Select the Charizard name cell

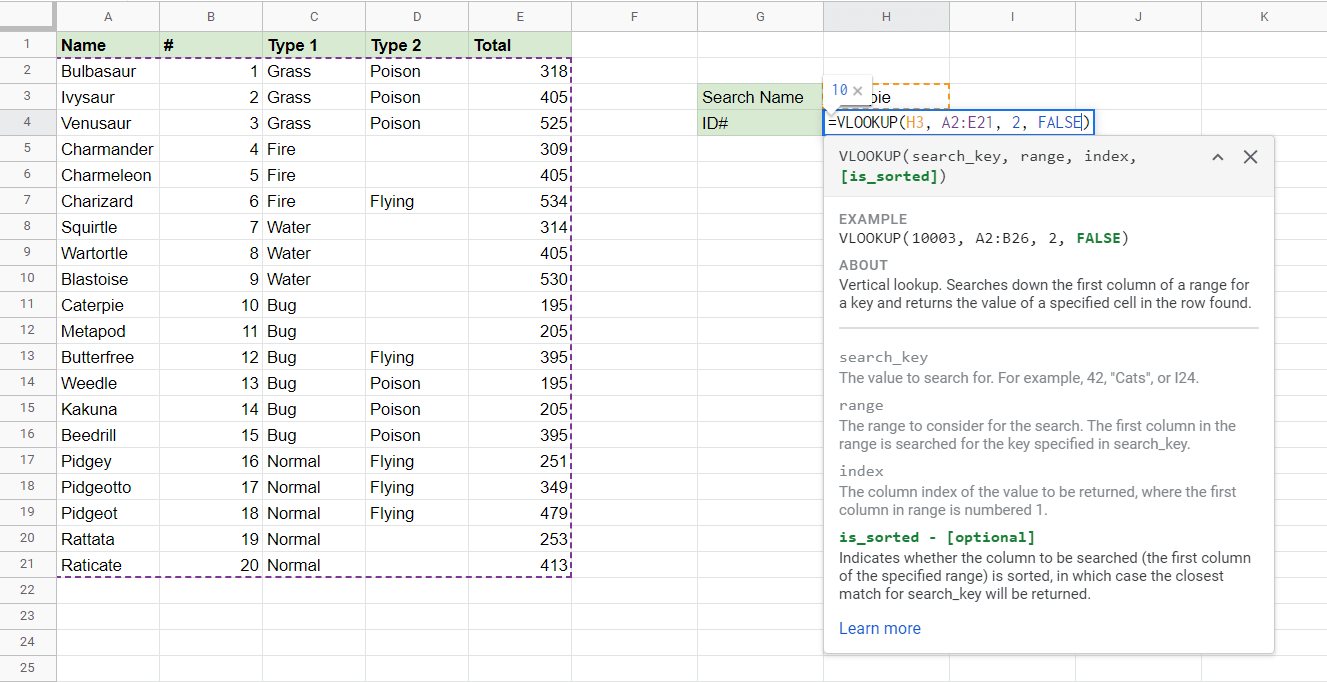pos(108,201)
